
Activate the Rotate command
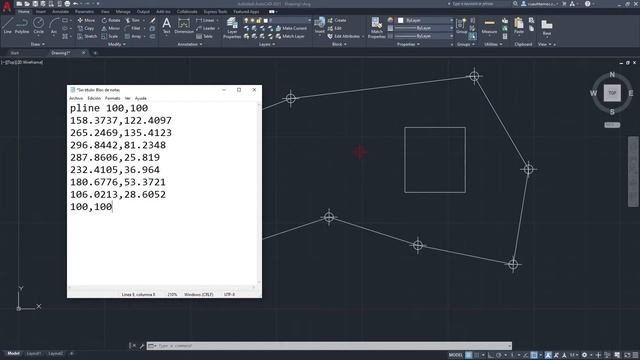pyautogui.click(x=111, y=20)
